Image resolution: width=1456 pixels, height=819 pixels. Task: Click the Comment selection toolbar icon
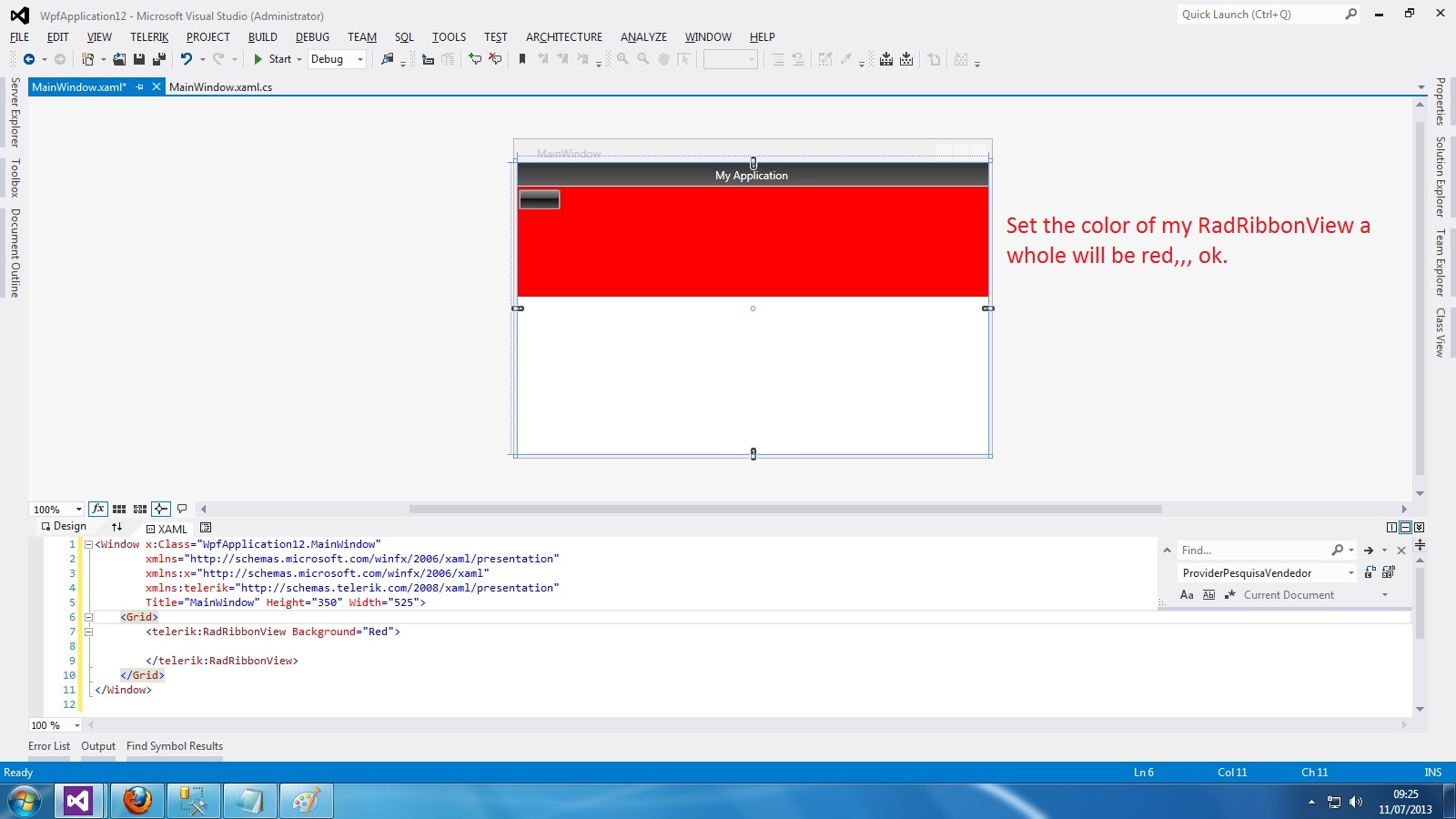[x=475, y=59]
